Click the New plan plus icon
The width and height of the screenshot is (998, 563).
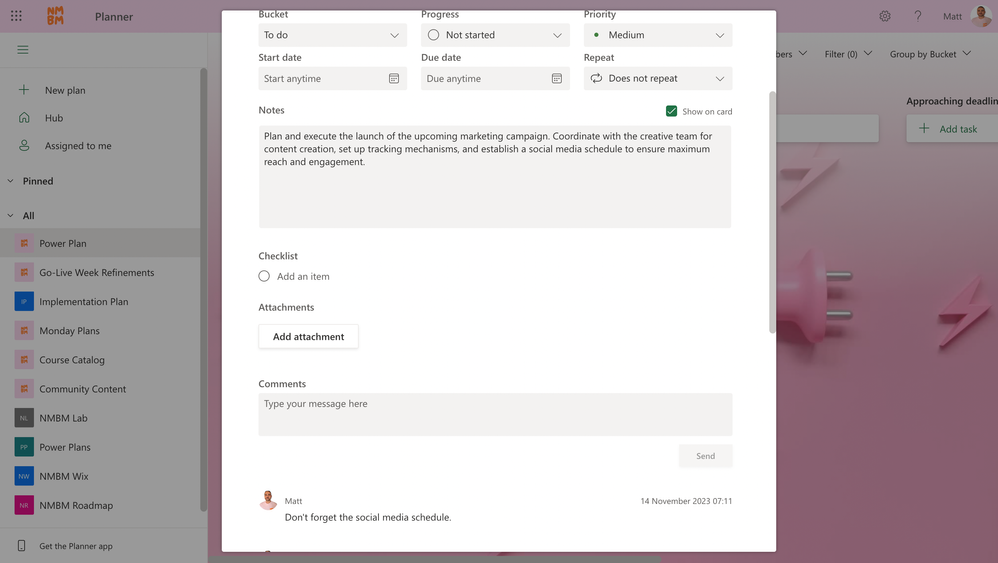click(24, 90)
